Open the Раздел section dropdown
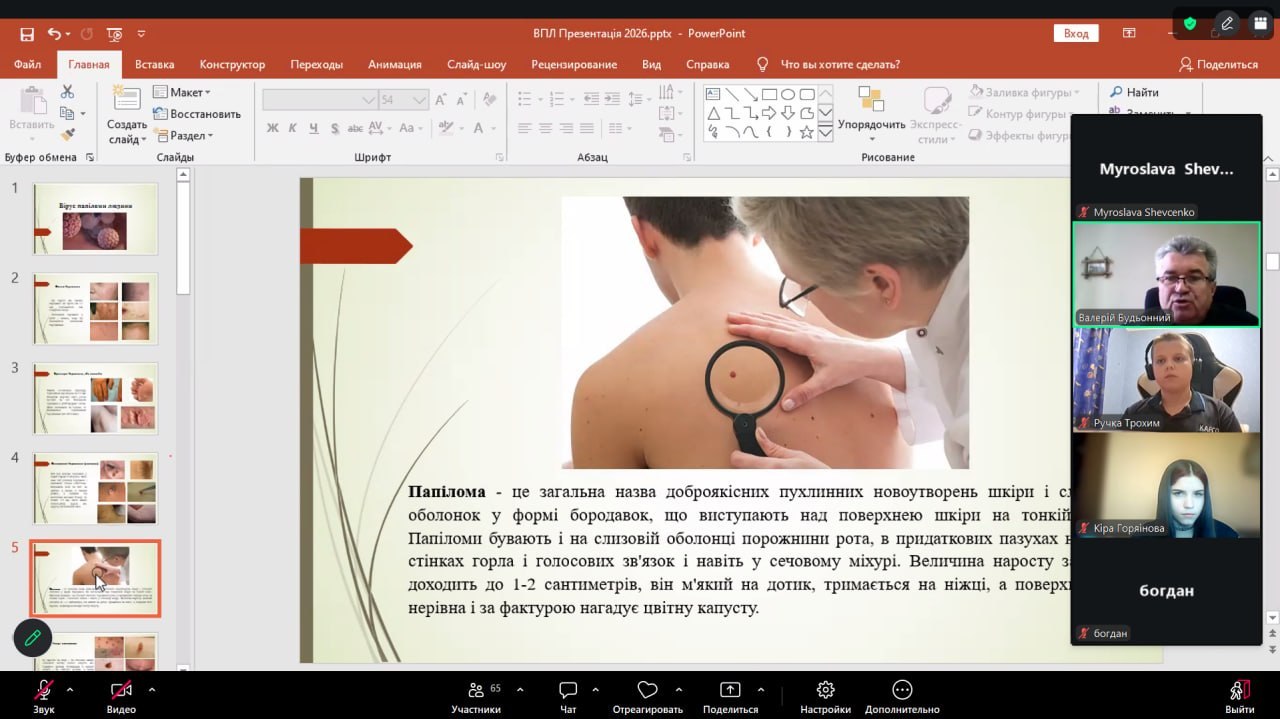1280x719 pixels. click(x=184, y=135)
